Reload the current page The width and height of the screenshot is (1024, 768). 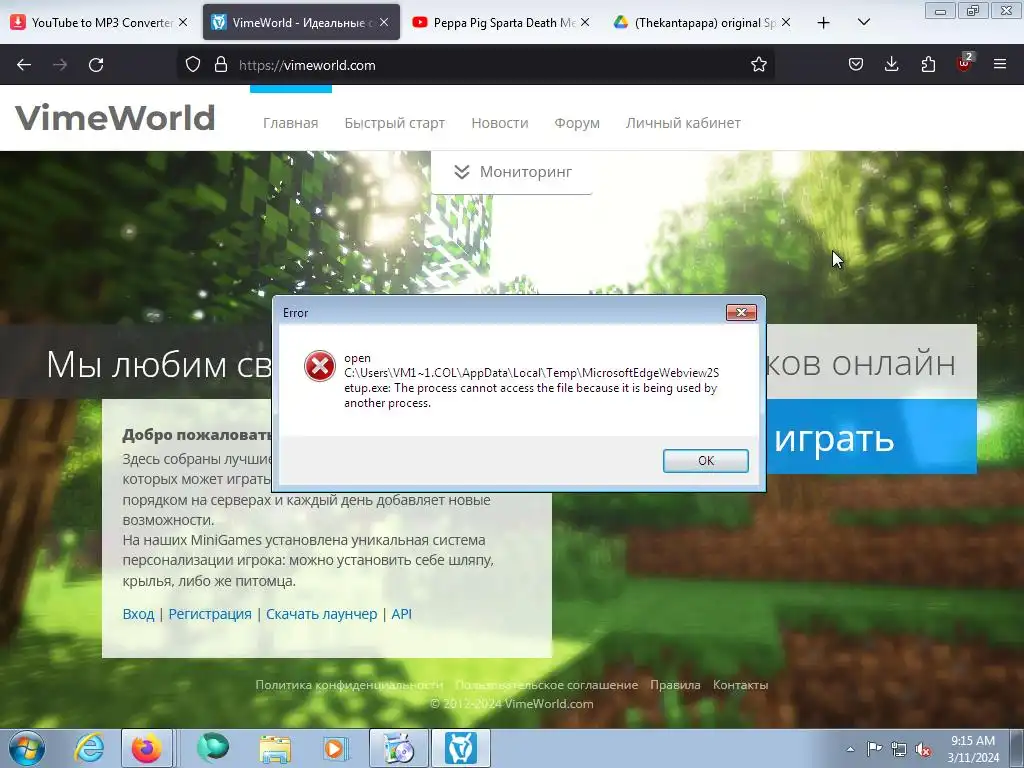(x=96, y=65)
